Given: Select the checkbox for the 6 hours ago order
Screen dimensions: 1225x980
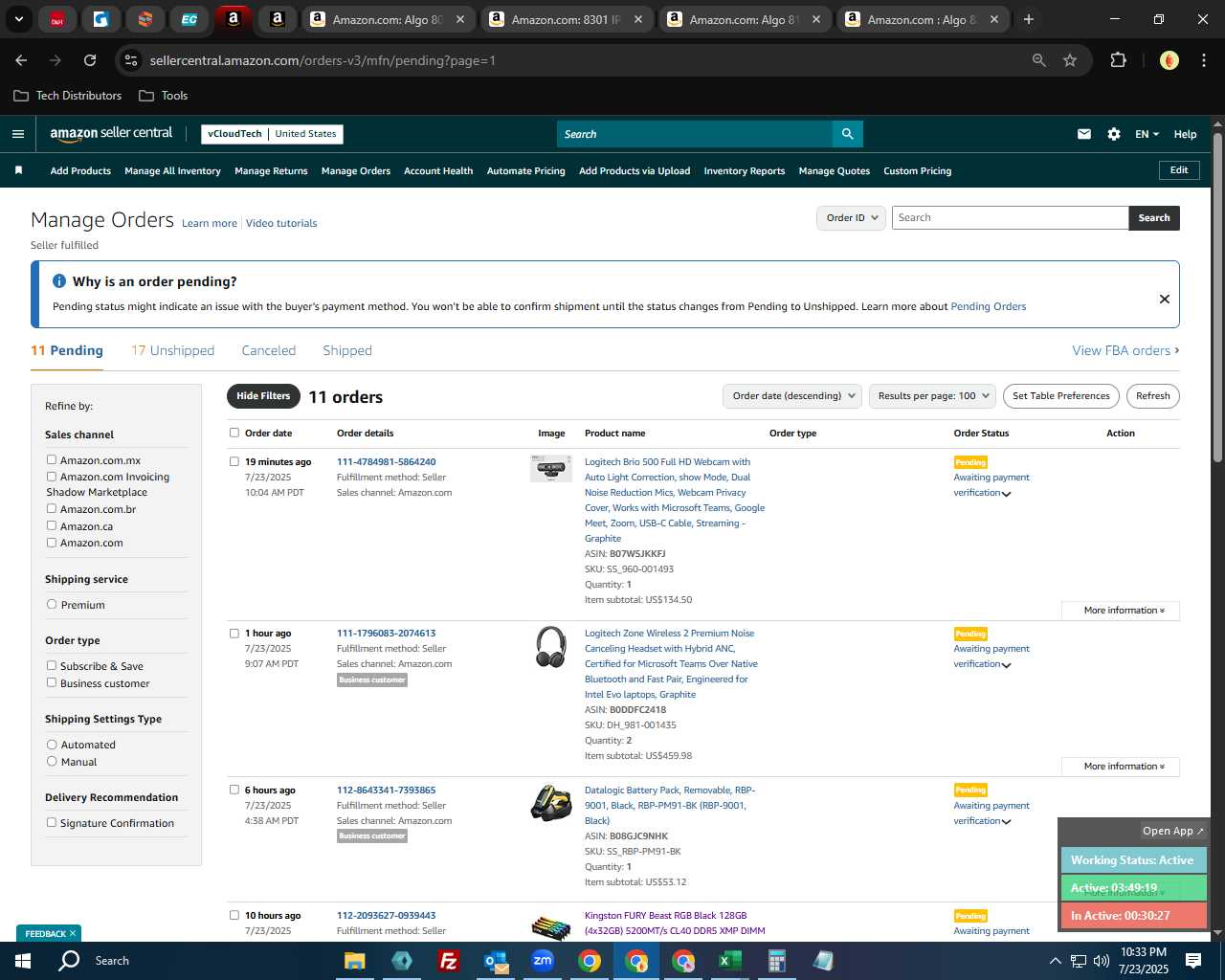Looking at the screenshot, I should (234, 790).
